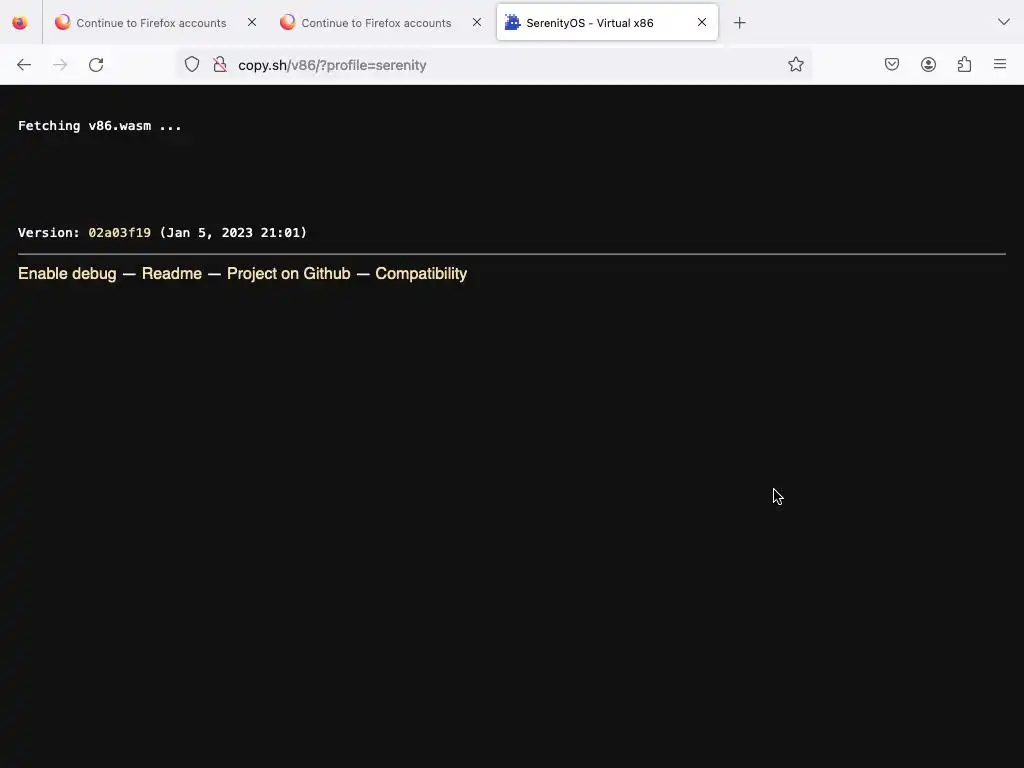Switch to the first Continue to Firefox accounts tab
Screen dimensions: 1024x768
tap(152, 23)
